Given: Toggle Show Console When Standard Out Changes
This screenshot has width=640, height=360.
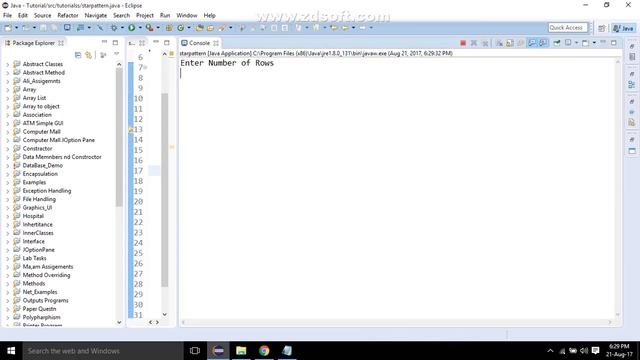Looking at the screenshot, I should tap(532, 43).
